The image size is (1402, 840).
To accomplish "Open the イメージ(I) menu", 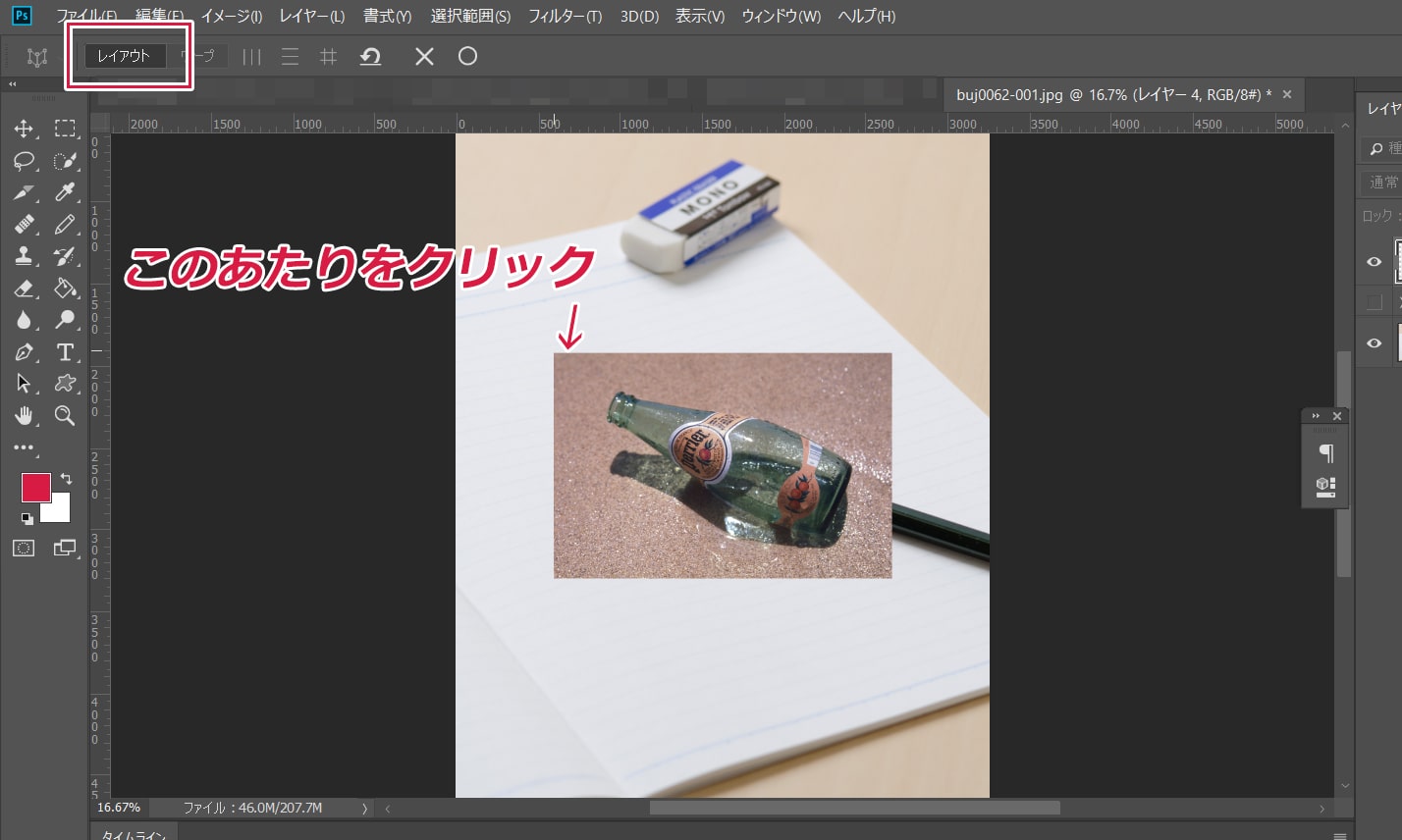I will point(231,17).
